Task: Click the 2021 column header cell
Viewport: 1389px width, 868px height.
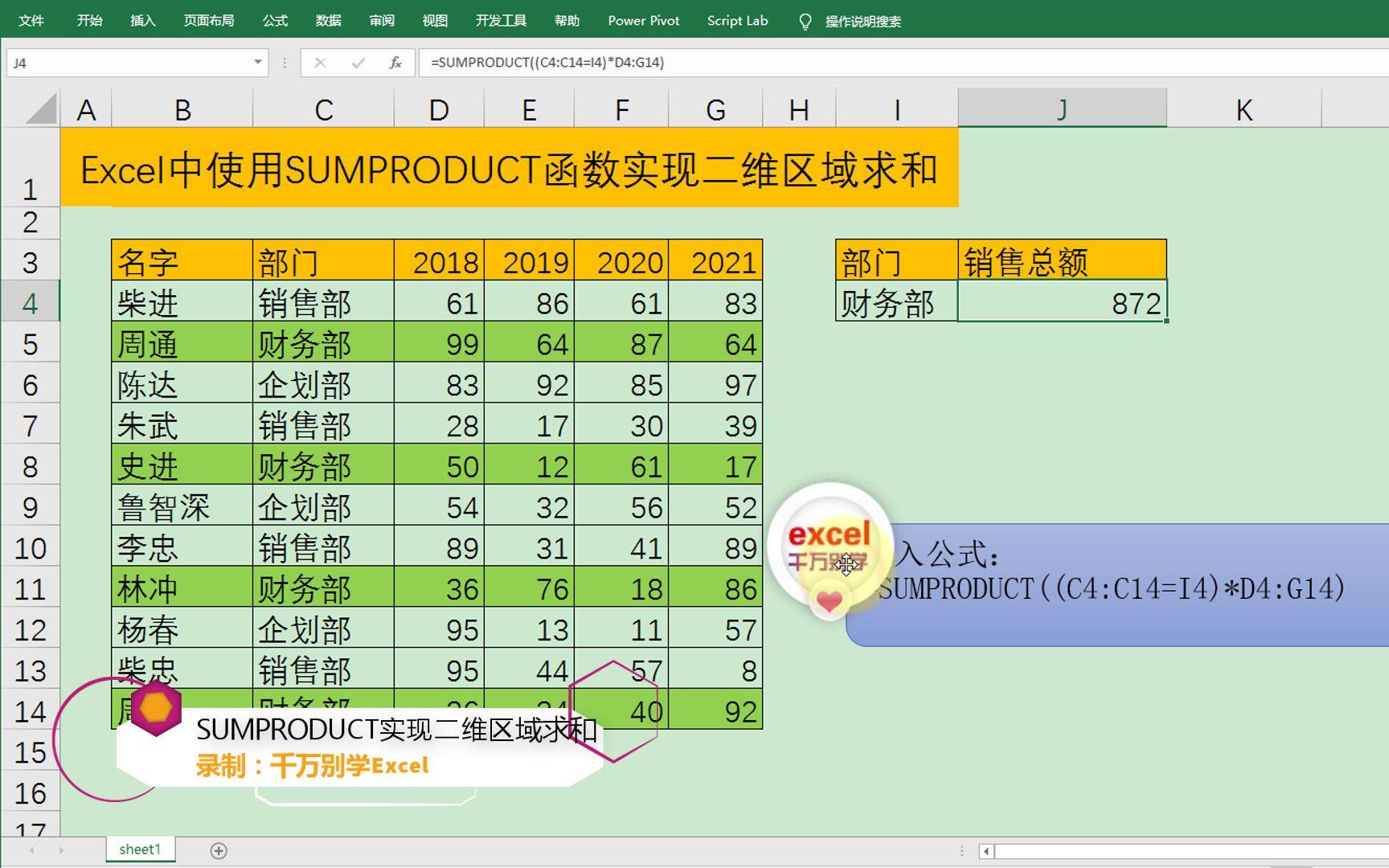Action: pos(715,260)
